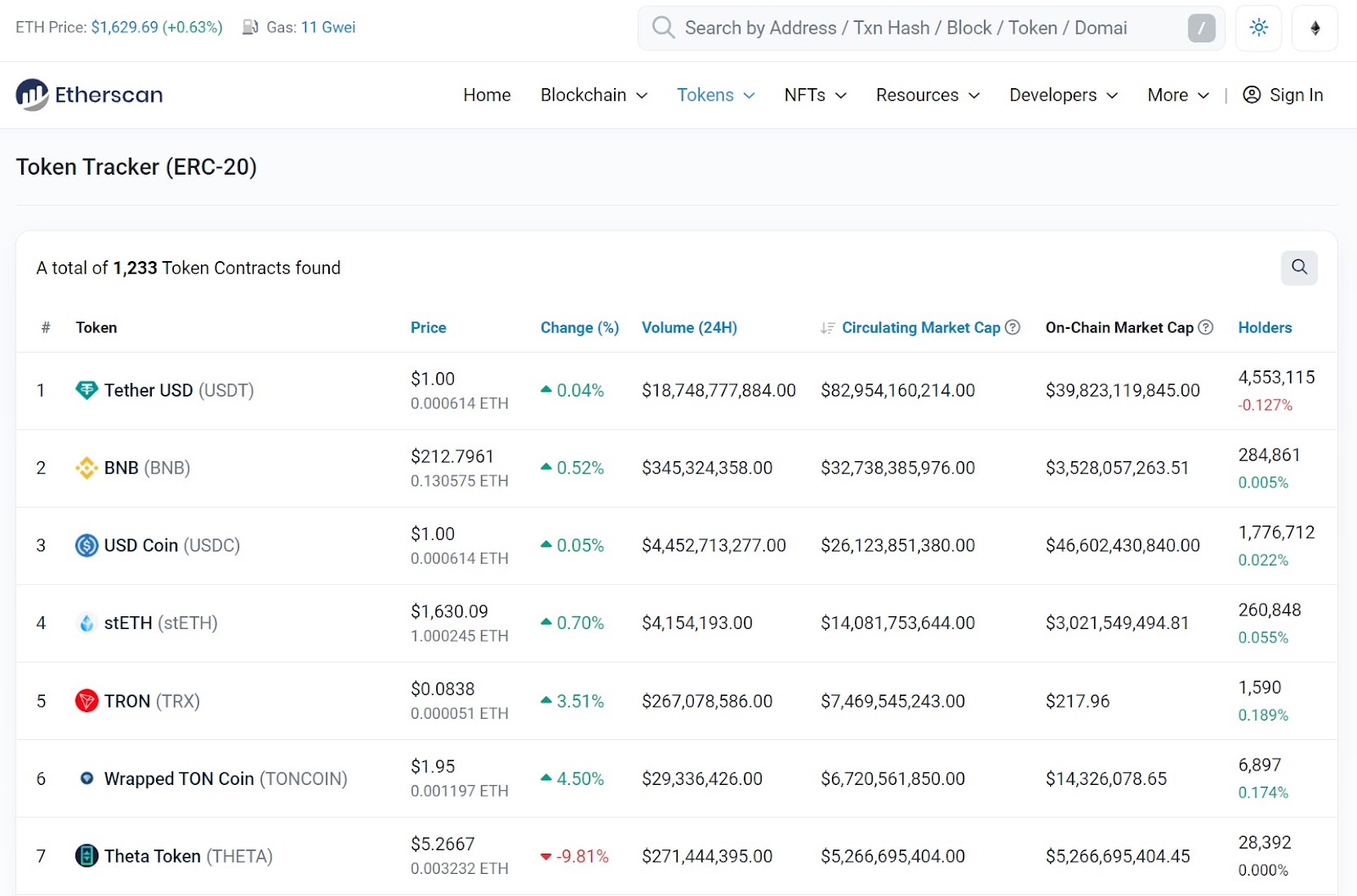The height and width of the screenshot is (896, 1357).
Task: Click USD Coin on-chain cap $46,602,430,840.00
Action: point(1123,545)
